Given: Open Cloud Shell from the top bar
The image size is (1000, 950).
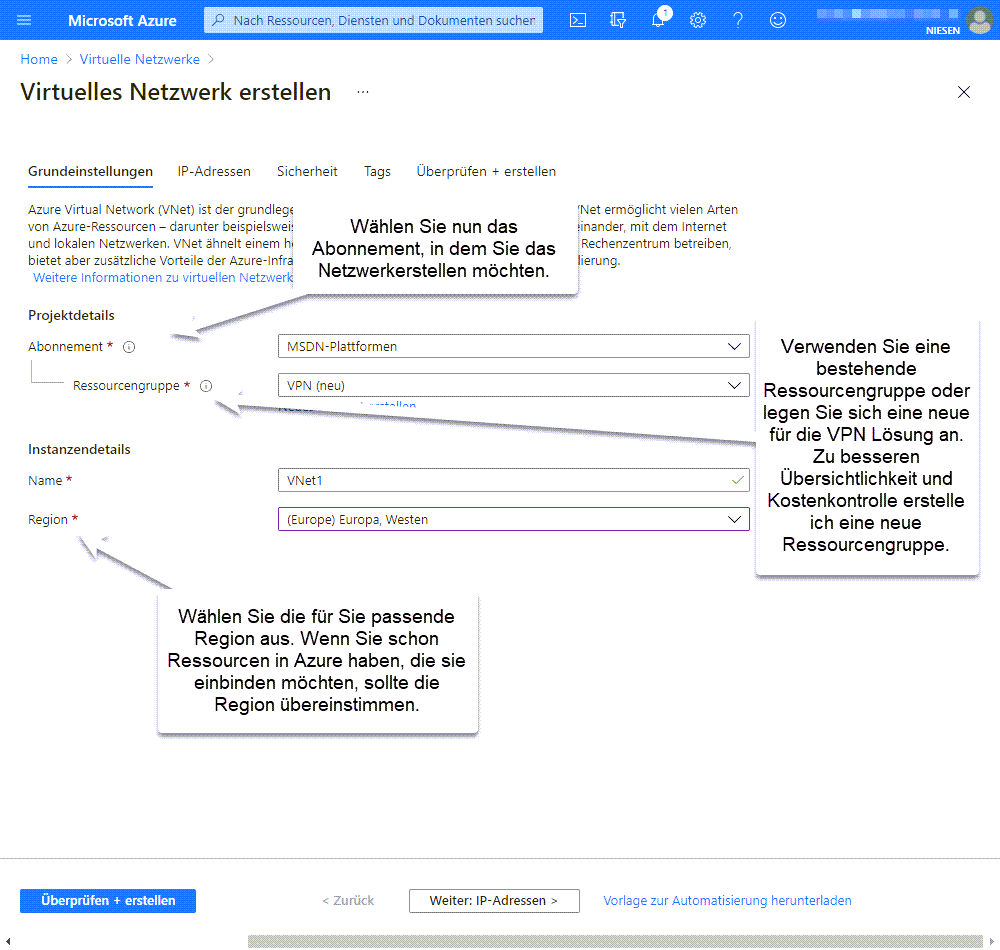Looking at the screenshot, I should [x=578, y=20].
